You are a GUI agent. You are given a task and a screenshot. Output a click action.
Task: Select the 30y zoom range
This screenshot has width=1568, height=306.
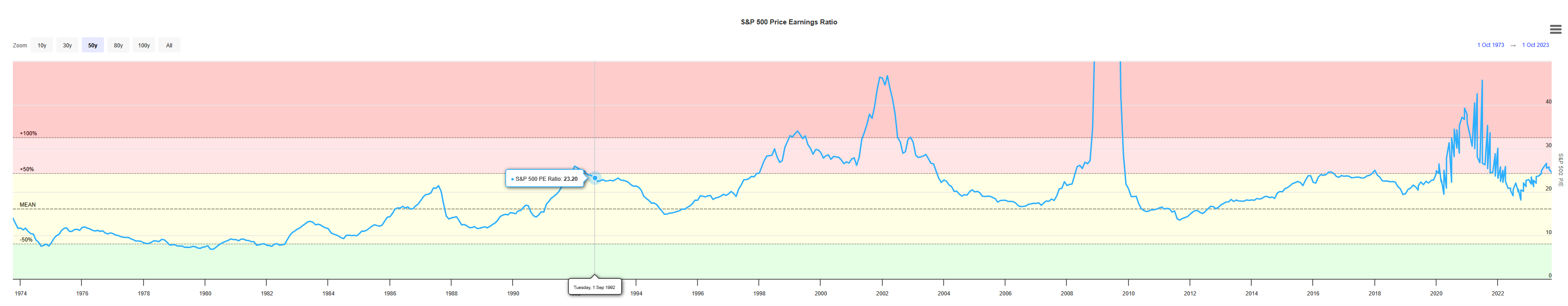(68, 45)
